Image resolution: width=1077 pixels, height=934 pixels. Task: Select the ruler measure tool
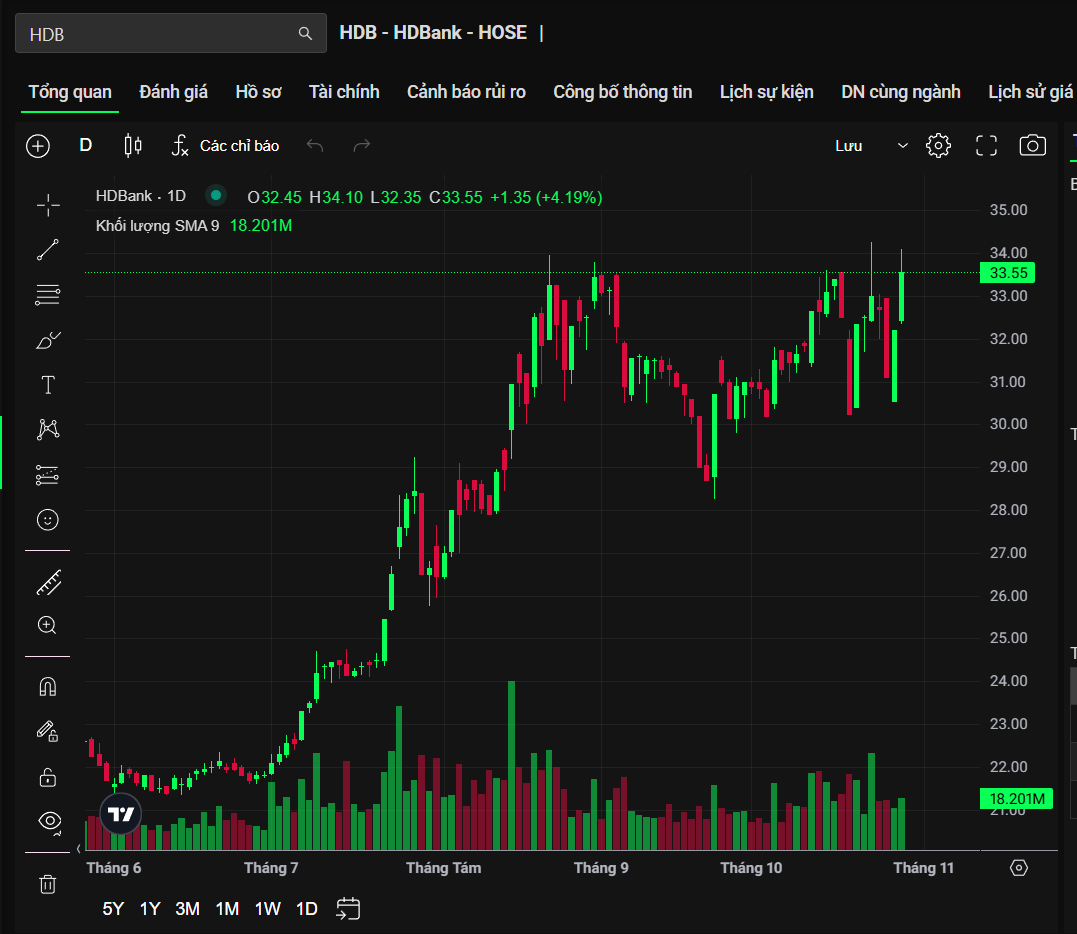47,582
